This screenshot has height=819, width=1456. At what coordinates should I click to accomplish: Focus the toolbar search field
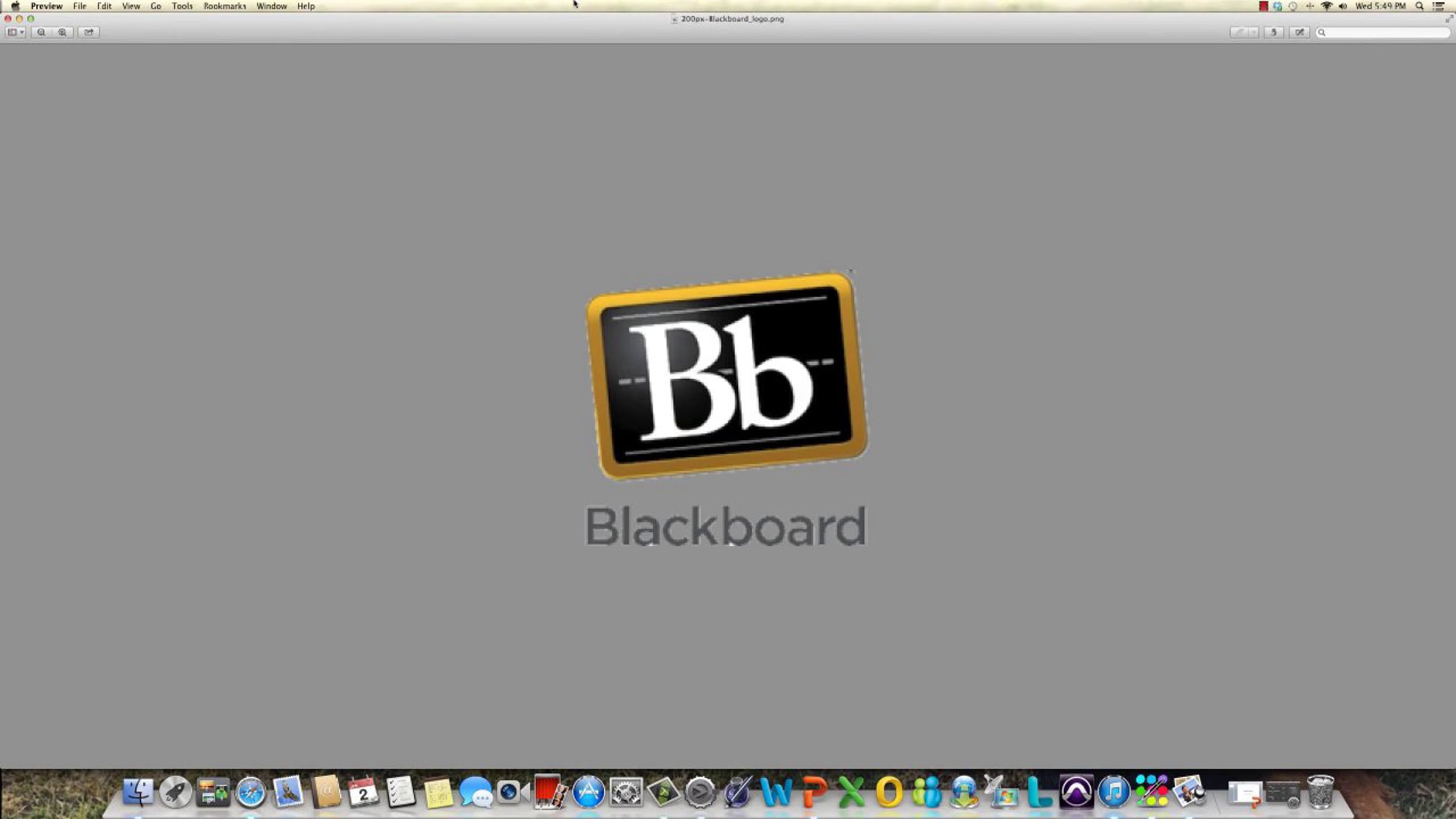tap(1383, 32)
